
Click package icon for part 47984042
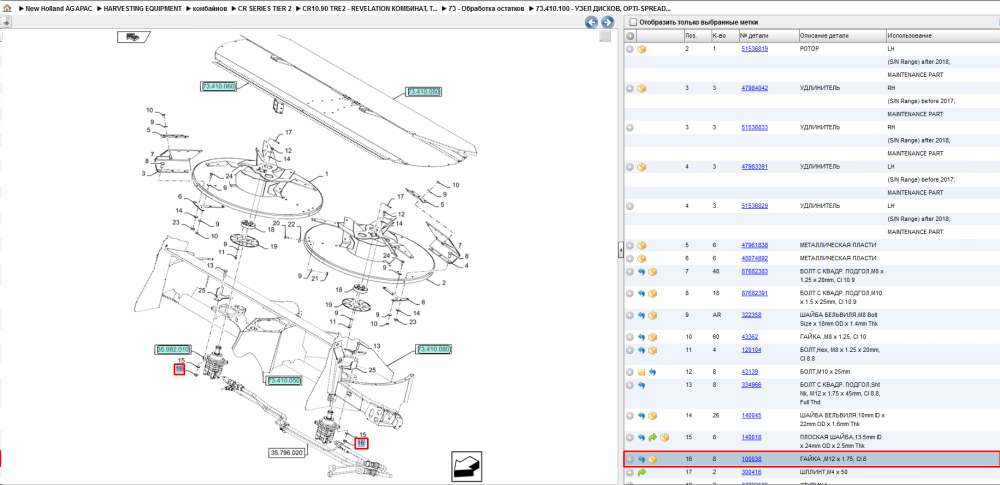click(x=642, y=88)
